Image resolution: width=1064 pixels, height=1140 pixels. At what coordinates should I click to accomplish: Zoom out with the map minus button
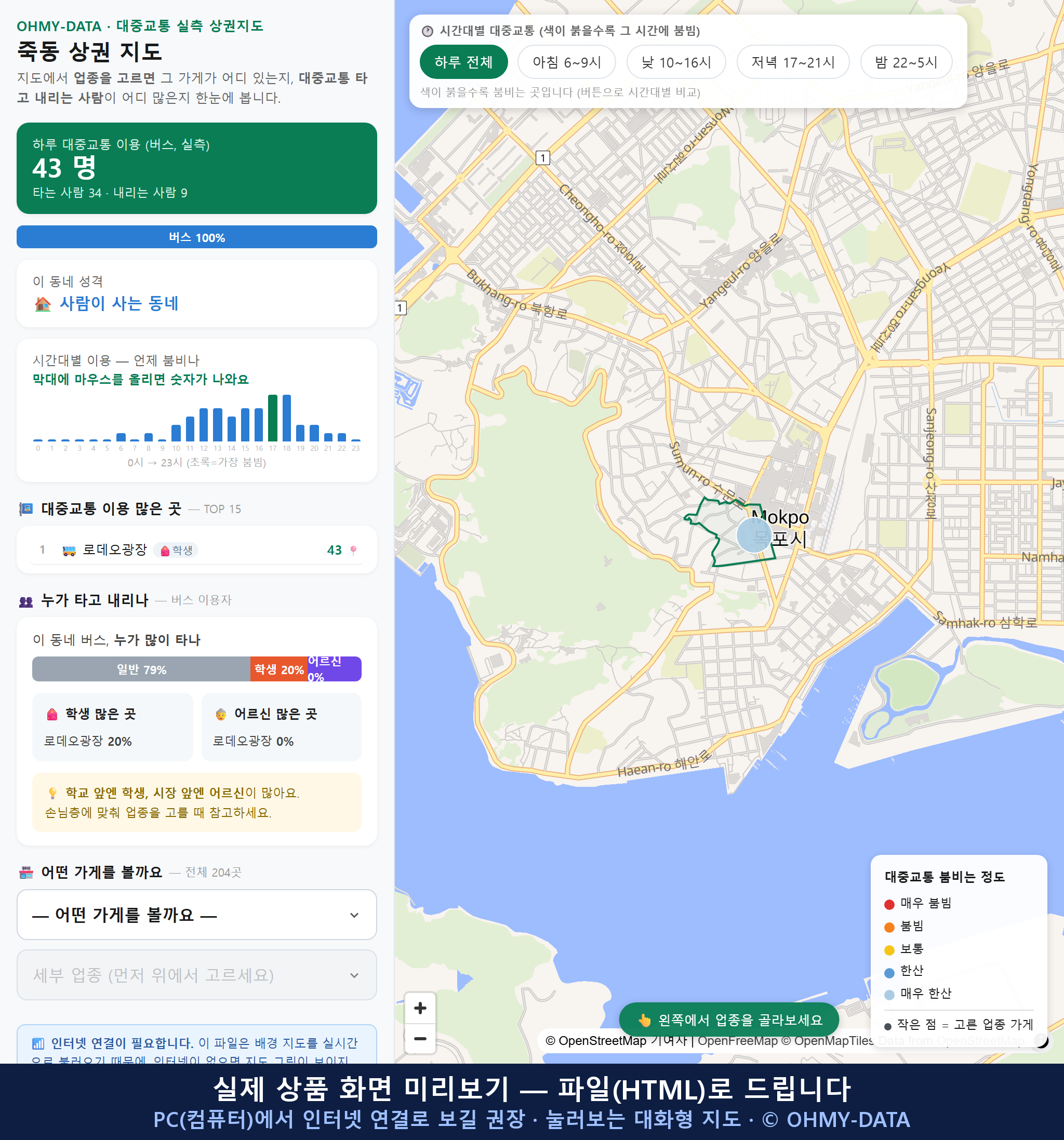click(420, 1039)
